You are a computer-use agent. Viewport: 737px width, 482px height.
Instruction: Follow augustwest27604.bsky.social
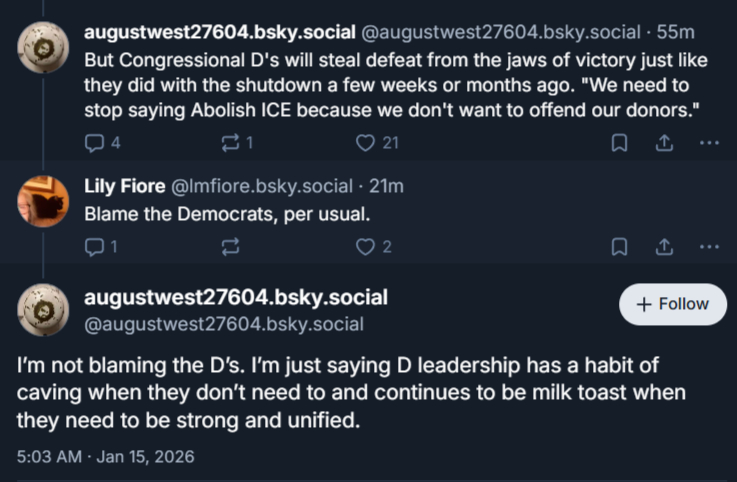click(x=671, y=304)
